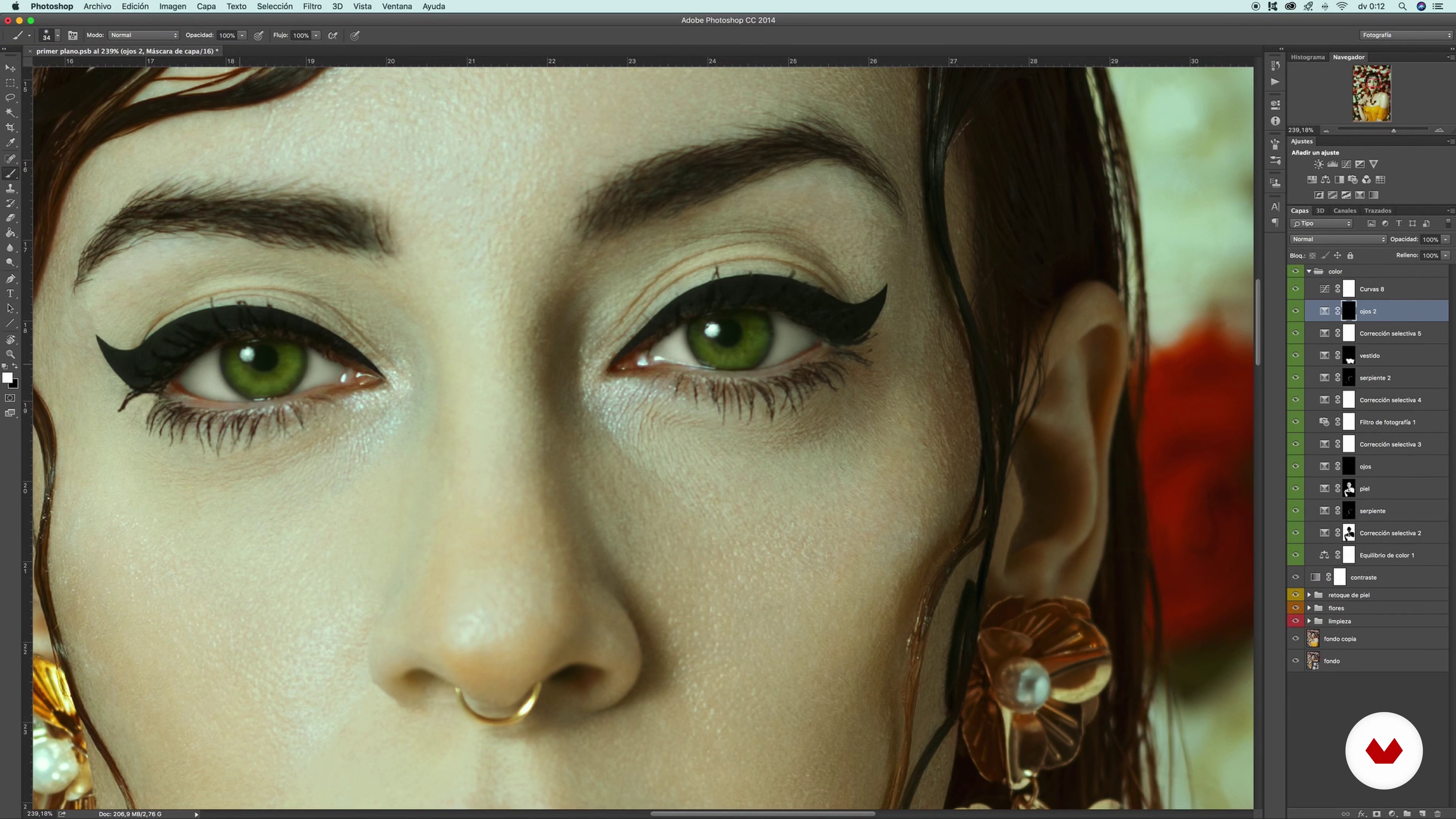Screen dimensions: 1456x819
Task: Open the brush Modo blend dropdown
Action: point(144,35)
